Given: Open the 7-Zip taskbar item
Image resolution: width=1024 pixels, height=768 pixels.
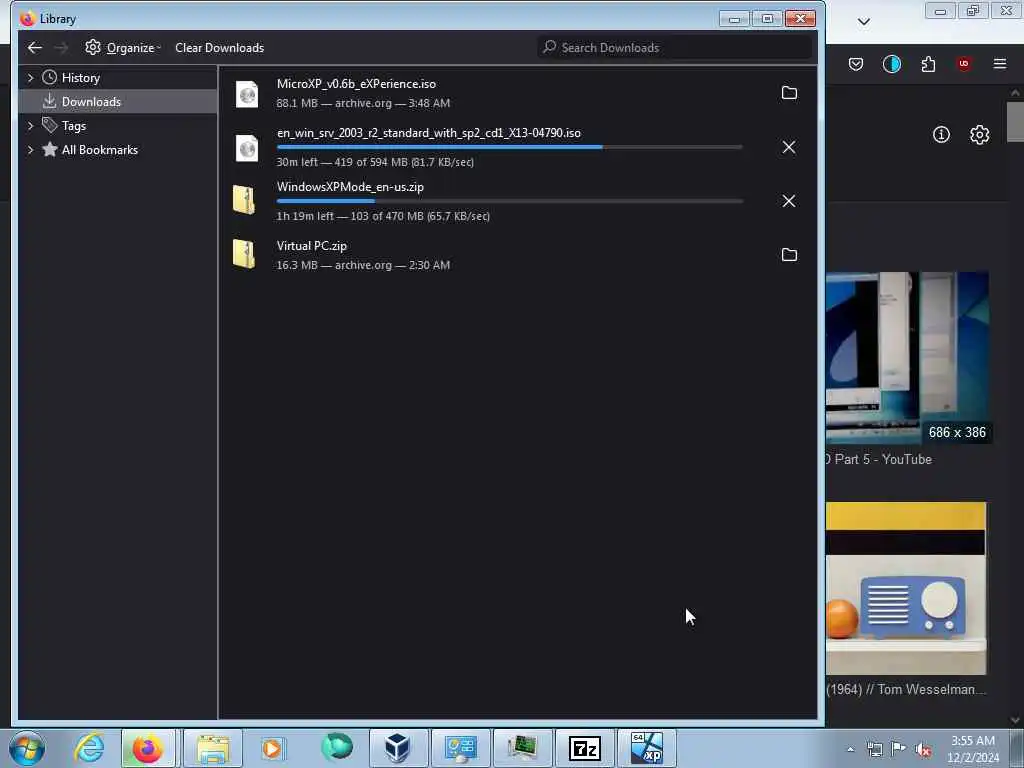Looking at the screenshot, I should pos(584,748).
